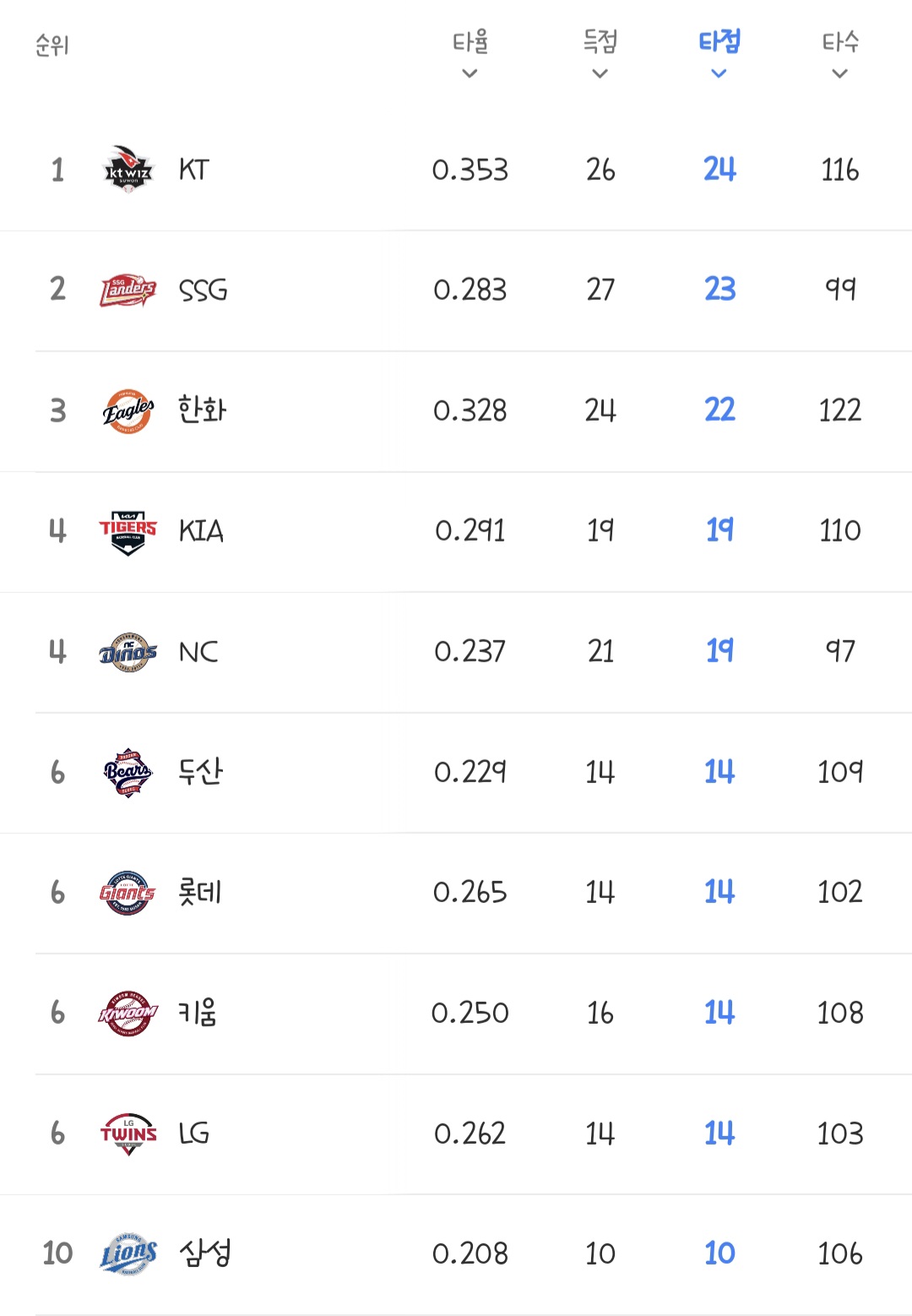Toggle sort chevron under 타점
This screenshot has height=1316, width=912.
(719, 74)
